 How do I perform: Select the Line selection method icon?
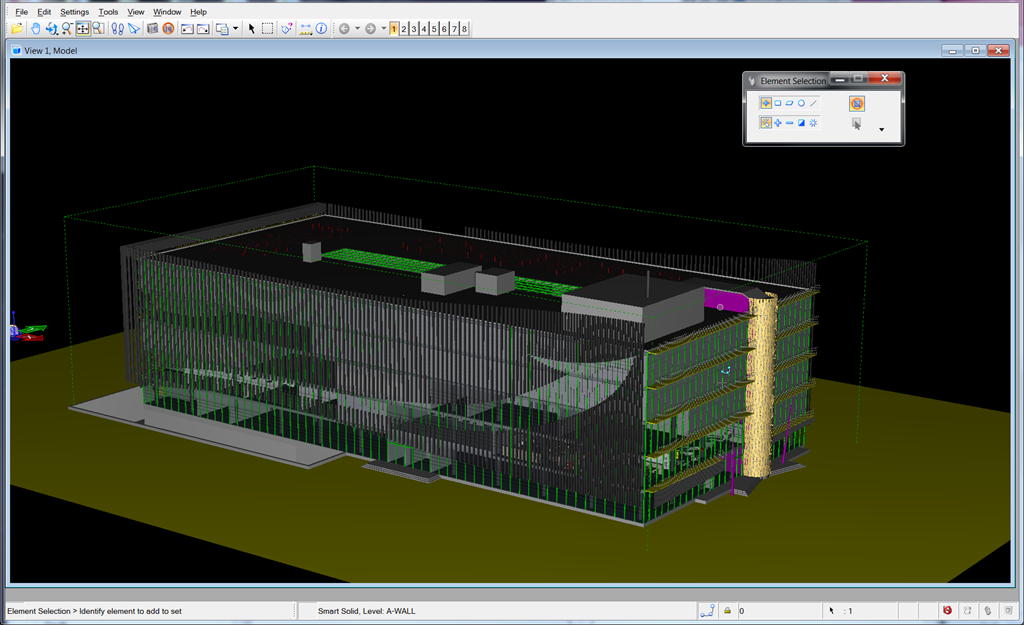(x=814, y=103)
